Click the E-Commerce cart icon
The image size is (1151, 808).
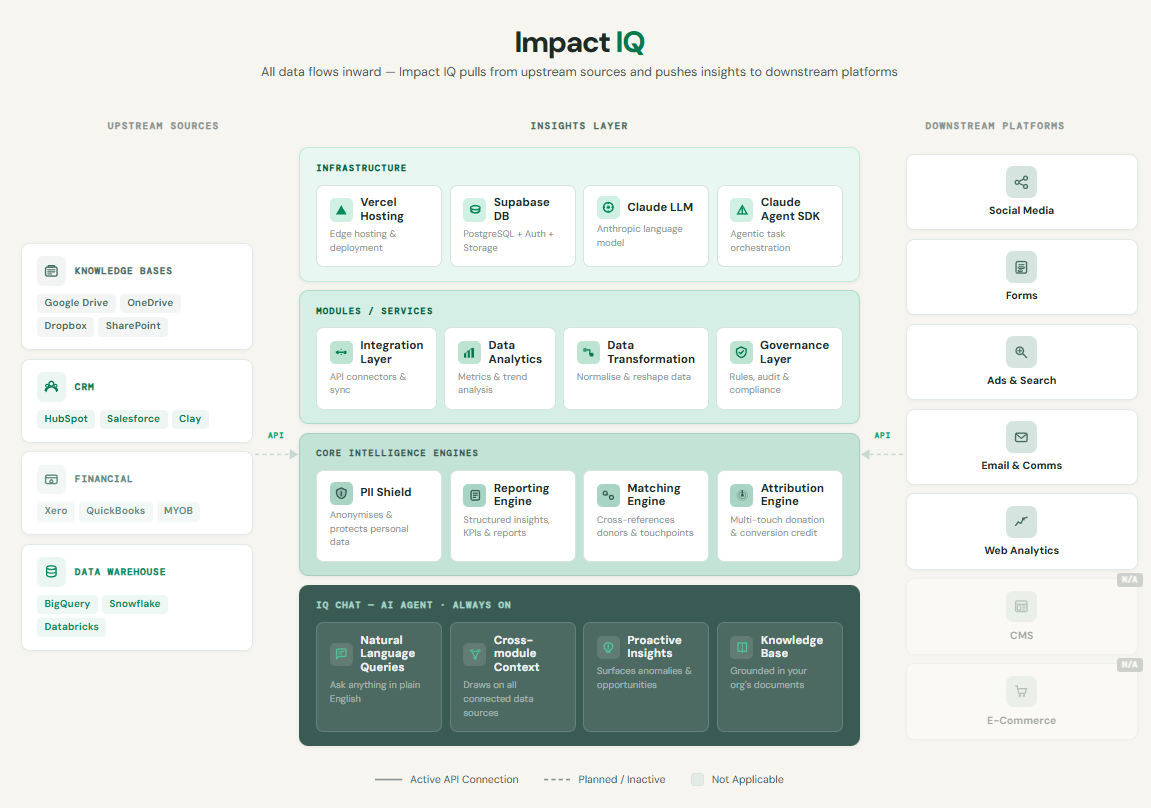point(1021,691)
